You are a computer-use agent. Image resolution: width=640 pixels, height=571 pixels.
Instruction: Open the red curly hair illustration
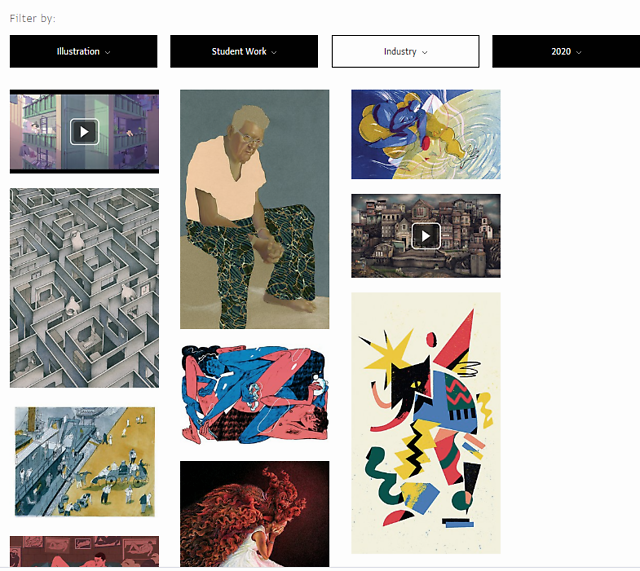tap(254, 514)
